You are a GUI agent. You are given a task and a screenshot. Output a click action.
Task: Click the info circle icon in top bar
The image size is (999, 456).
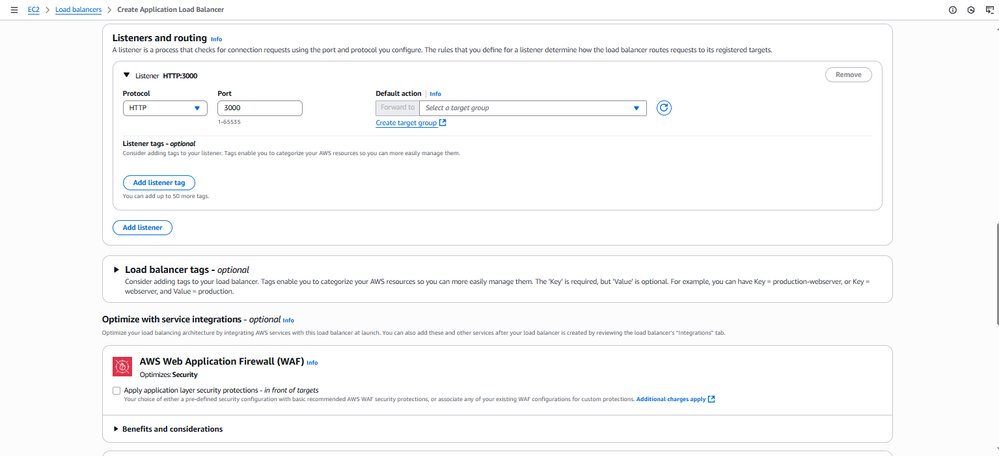(952, 9)
